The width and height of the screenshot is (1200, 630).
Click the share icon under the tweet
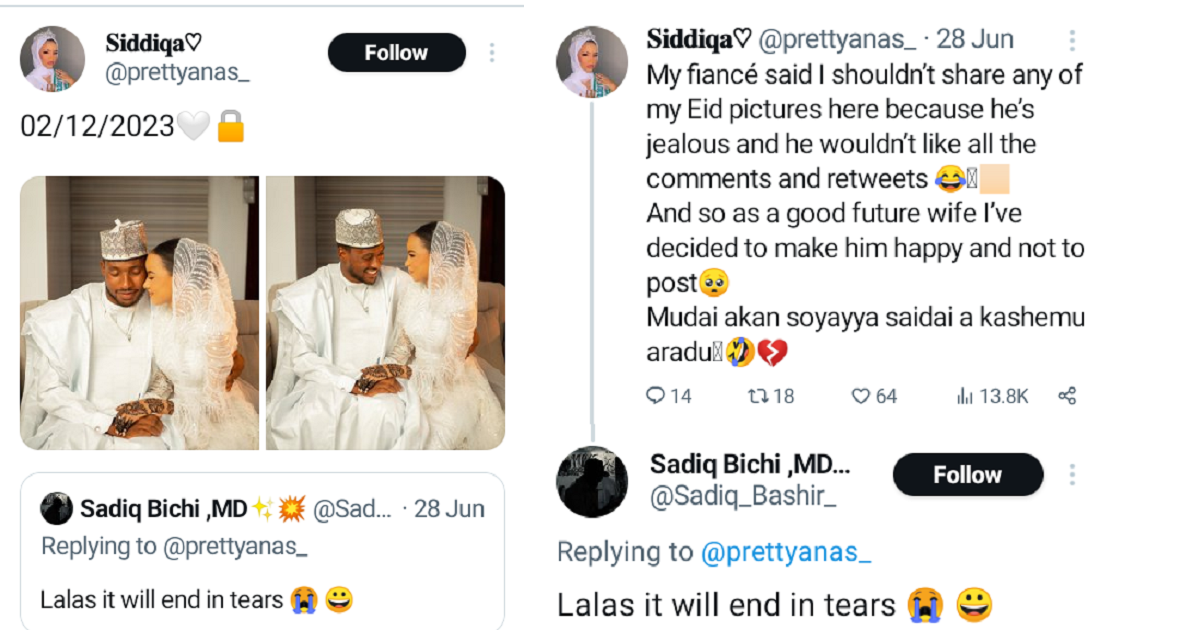click(1067, 397)
